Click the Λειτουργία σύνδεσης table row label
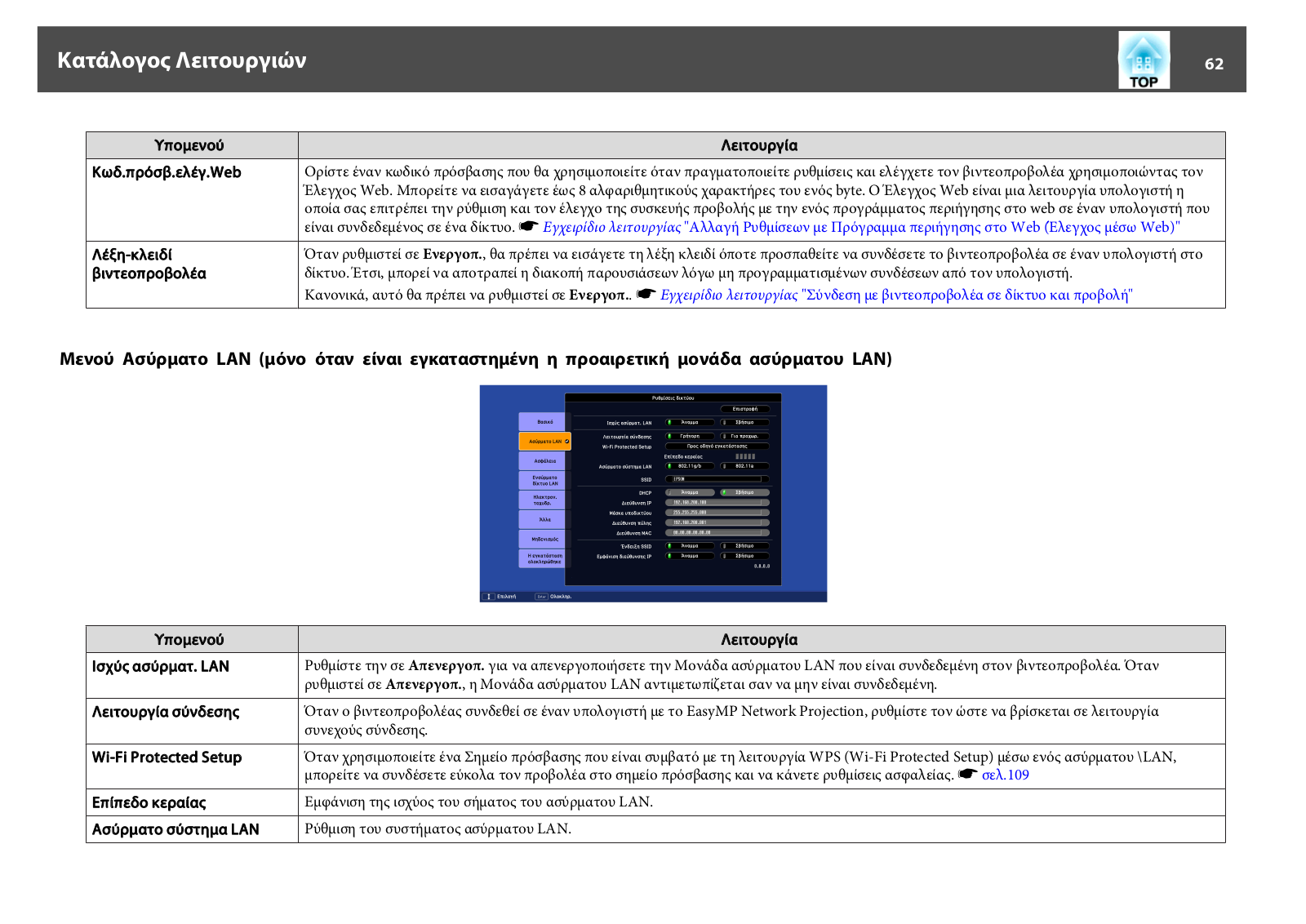Image resolution: width=1306 pixels, height=924 pixels. click(x=166, y=712)
